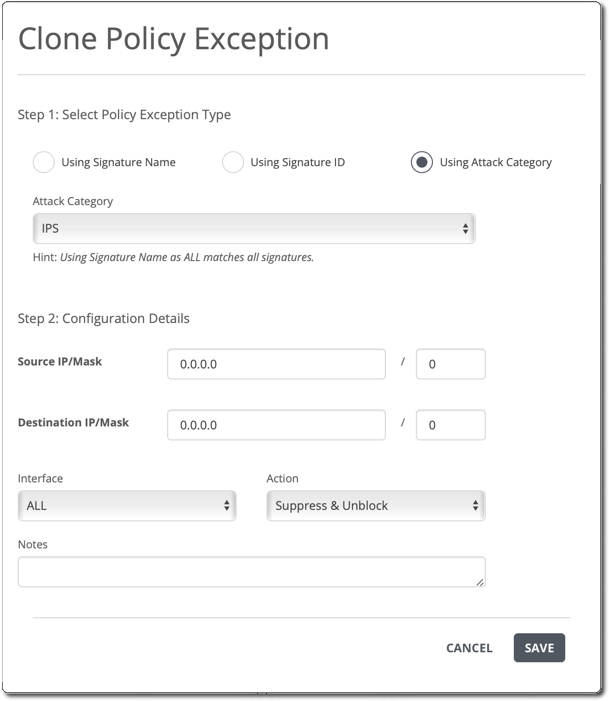Viewport: 609px width, 701px height.
Task: Click into the Notes text area
Action: (252, 572)
